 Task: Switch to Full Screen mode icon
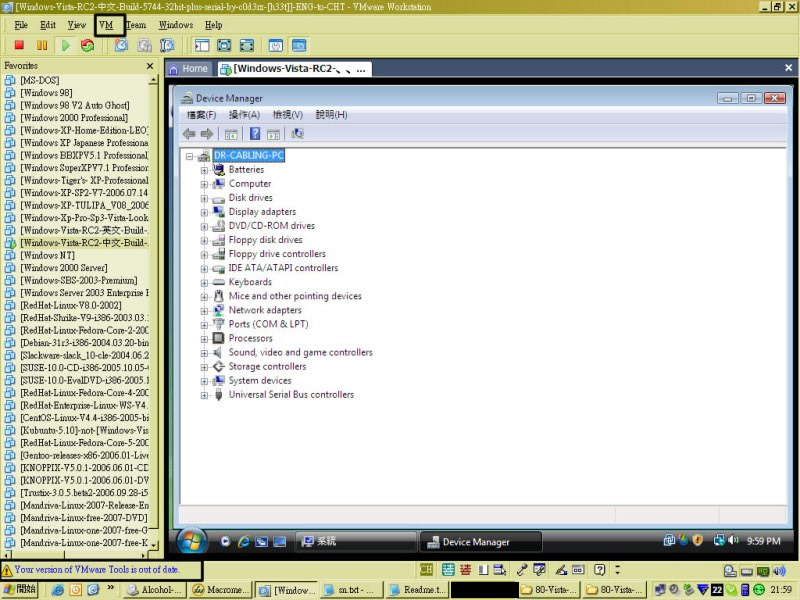224,45
